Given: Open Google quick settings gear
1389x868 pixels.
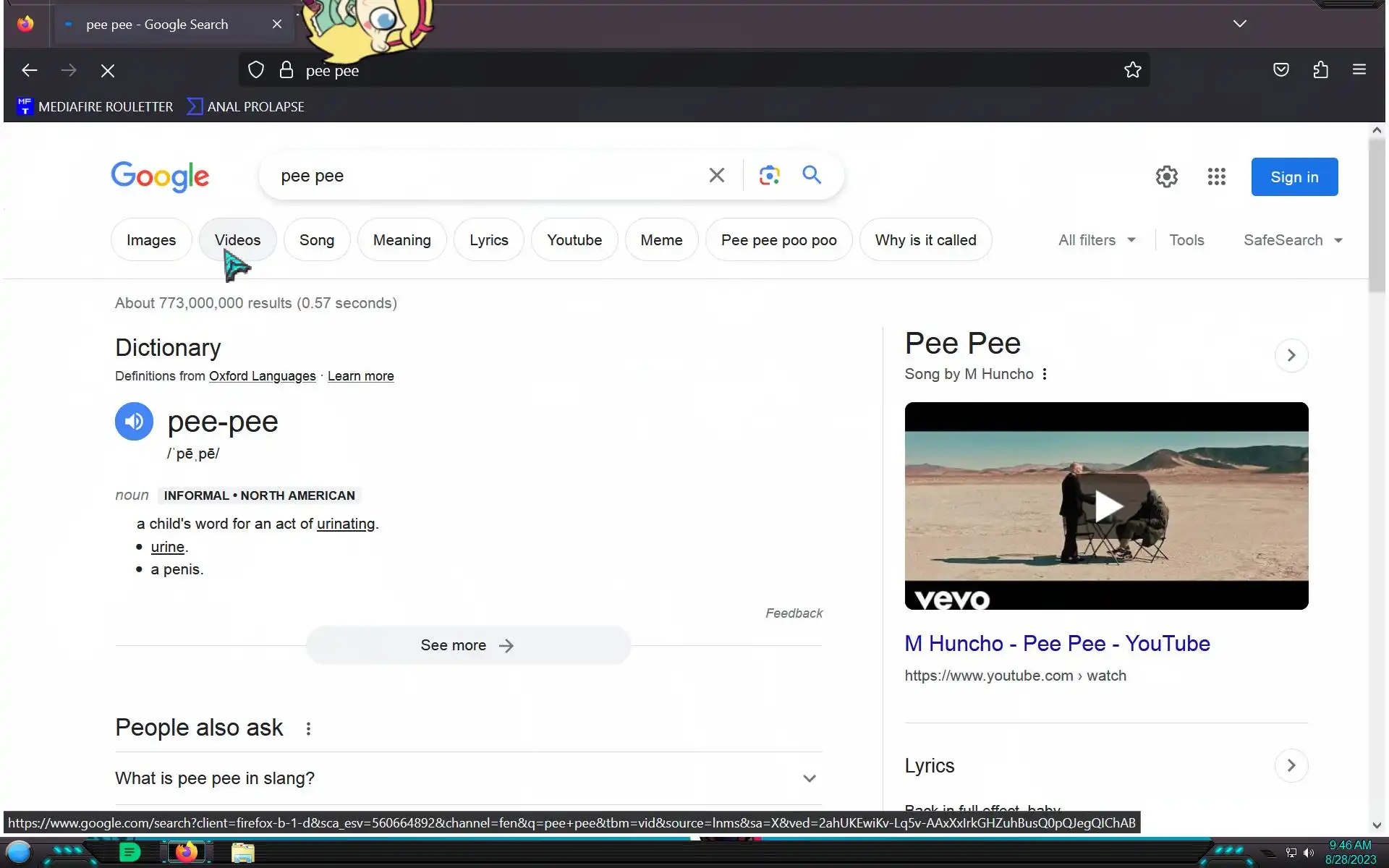Looking at the screenshot, I should (x=1166, y=176).
